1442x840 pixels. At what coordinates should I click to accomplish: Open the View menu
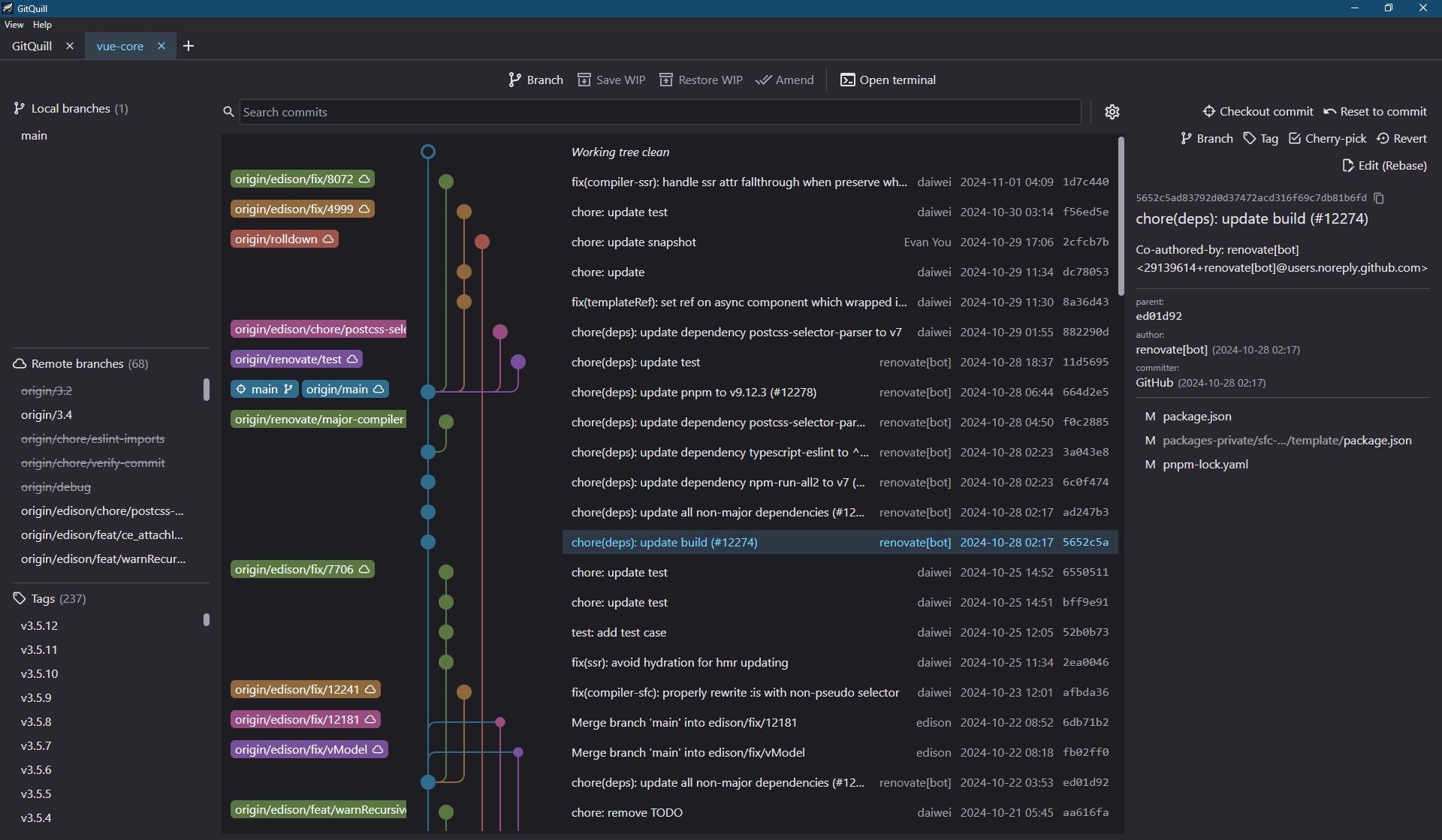tap(14, 25)
